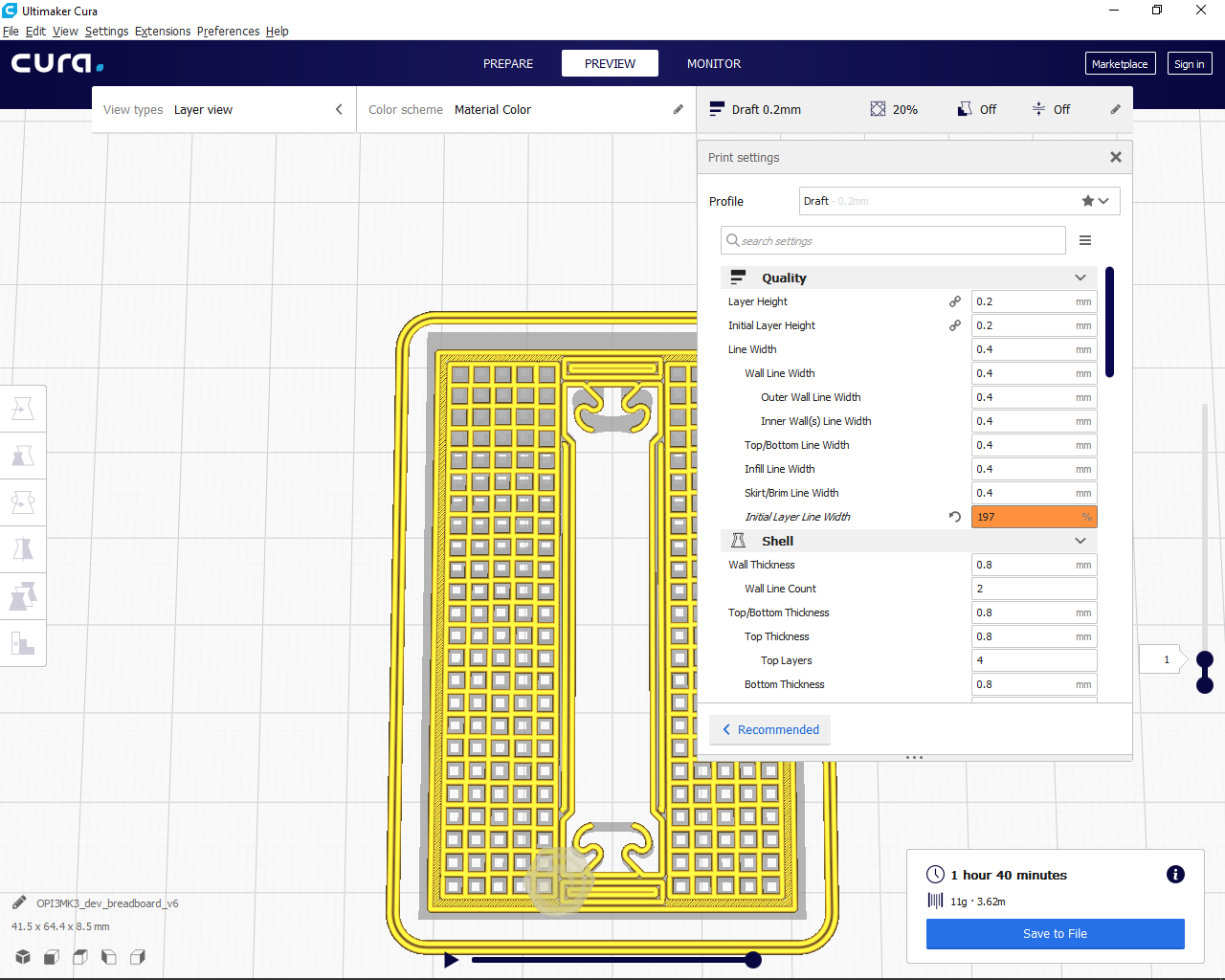Click the Sign in button
This screenshot has height=980, width=1225.
(x=1190, y=63)
